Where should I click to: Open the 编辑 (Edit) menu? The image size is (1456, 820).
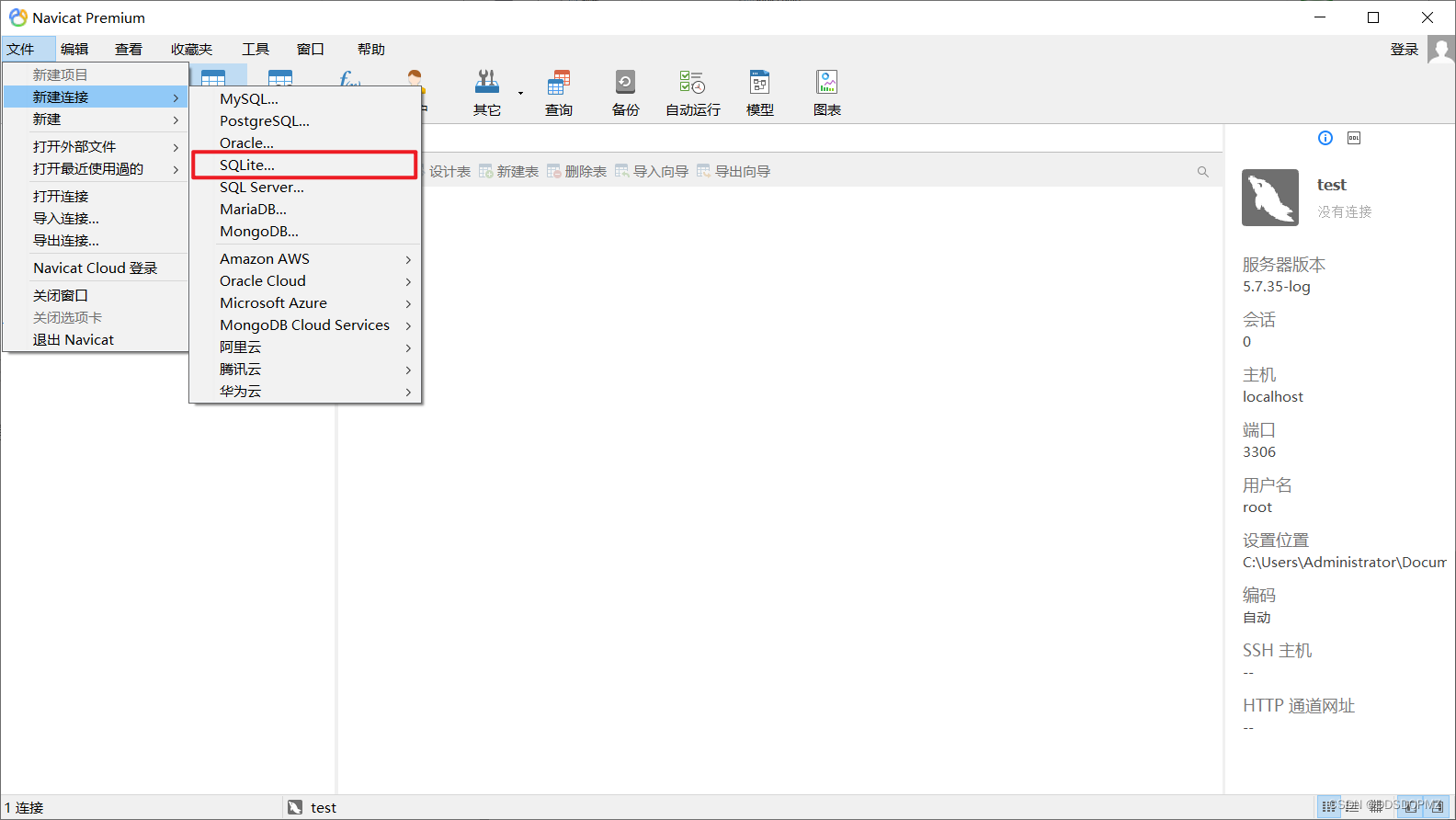pyautogui.click(x=74, y=50)
